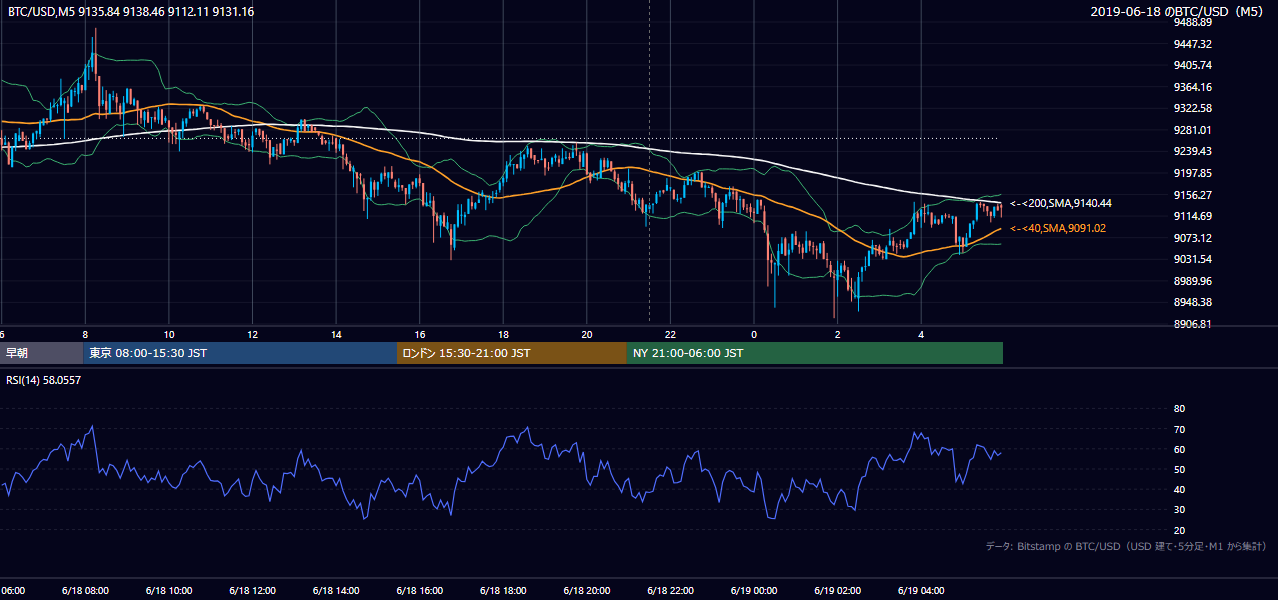1278x600 pixels.
Task: Click the BTC/USD,M5 price header text
Action: coord(131,11)
